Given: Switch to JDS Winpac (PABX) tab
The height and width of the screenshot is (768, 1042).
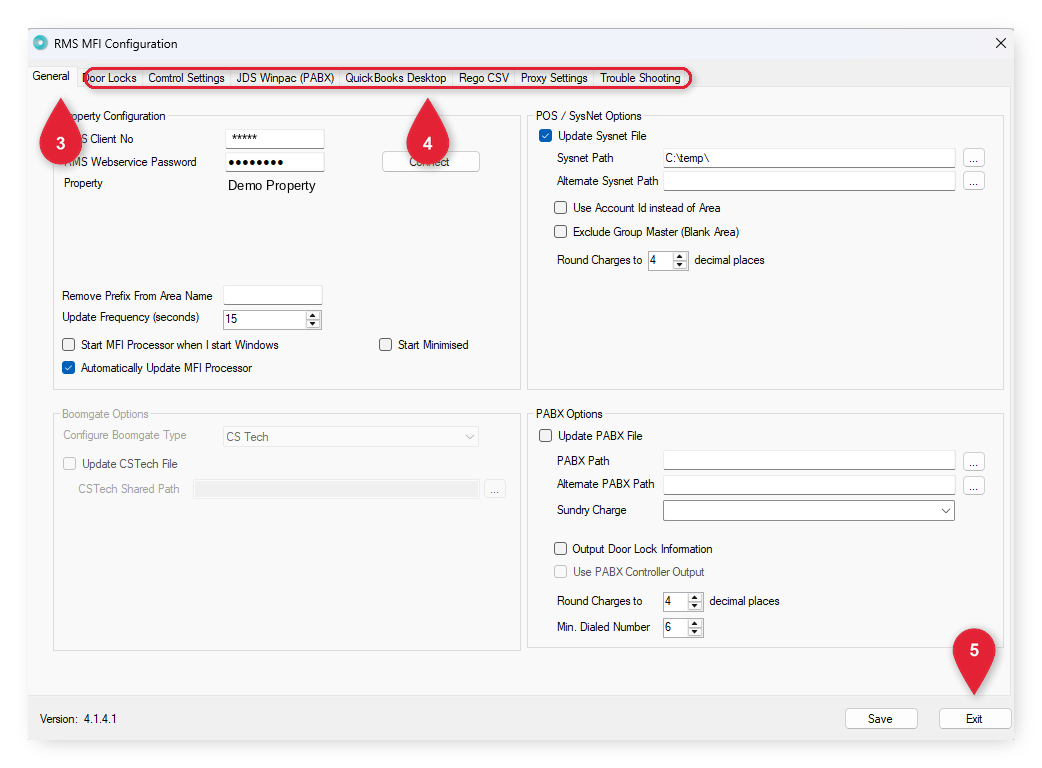Looking at the screenshot, I should [x=285, y=78].
